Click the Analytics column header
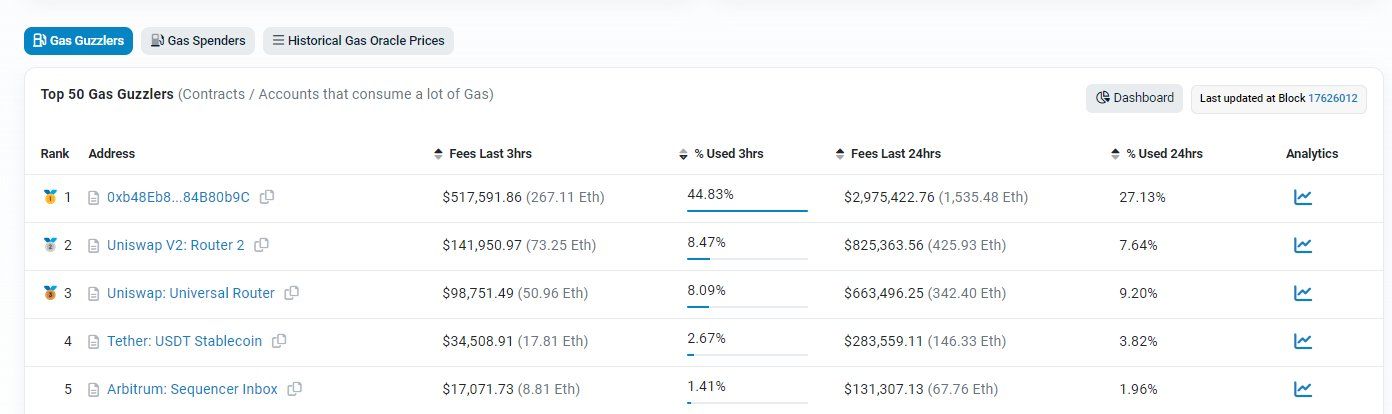Image resolution: width=1392 pixels, height=414 pixels. [x=1312, y=154]
